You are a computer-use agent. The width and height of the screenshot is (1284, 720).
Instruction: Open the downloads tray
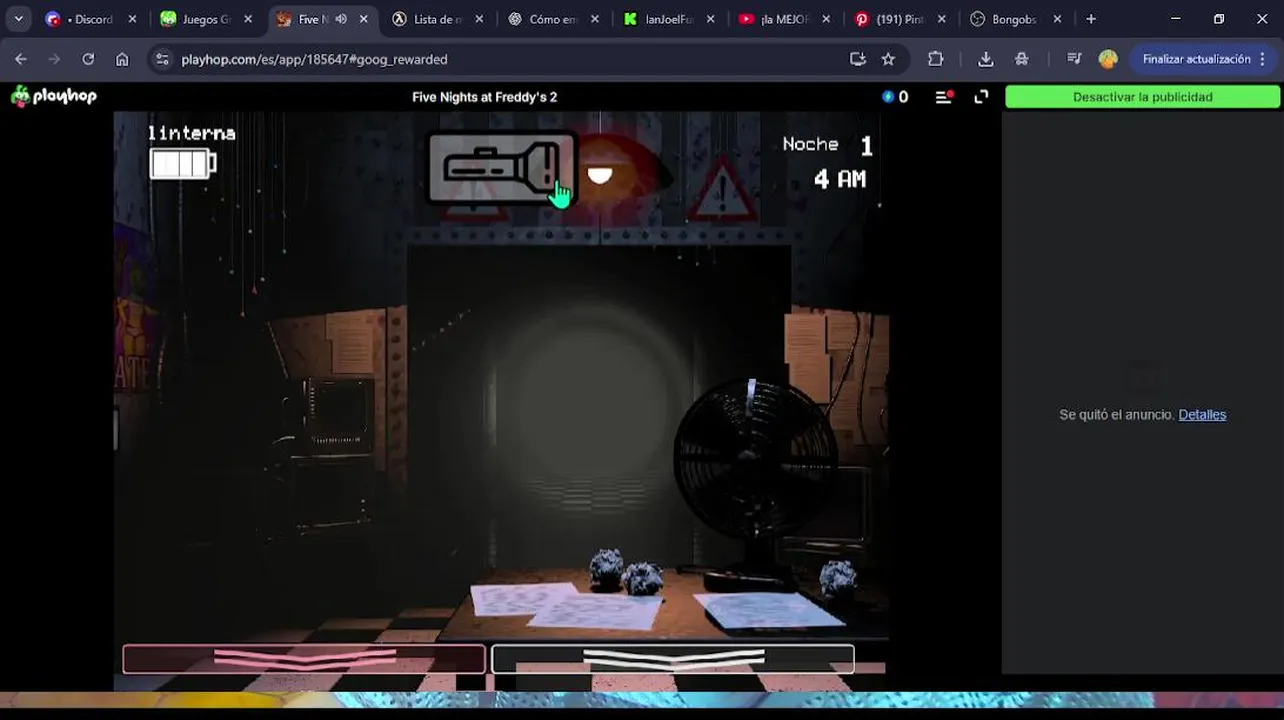pos(986,59)
